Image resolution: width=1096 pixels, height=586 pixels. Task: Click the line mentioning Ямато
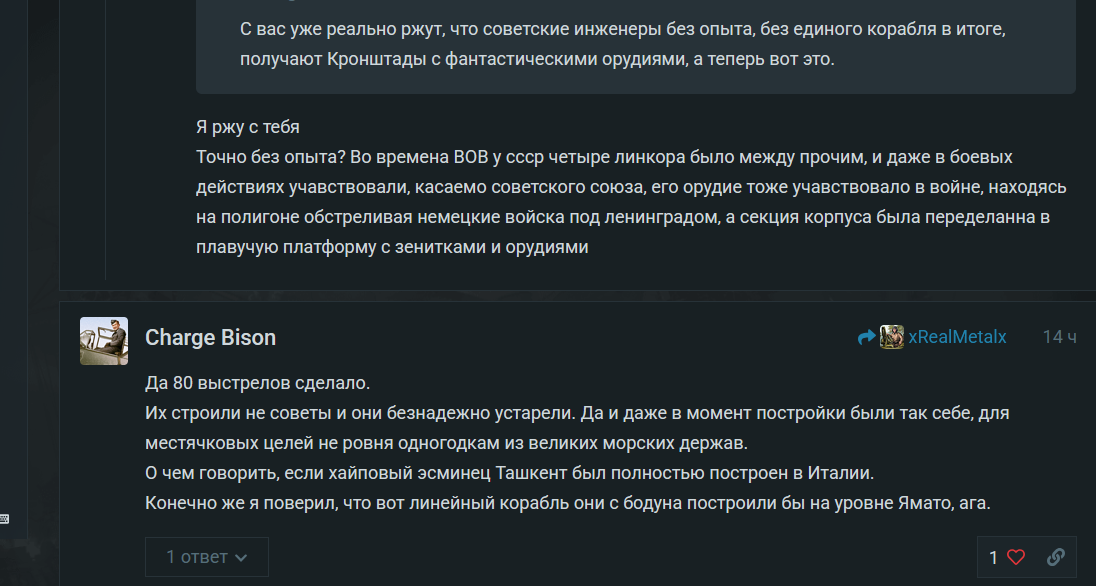pos(568,503)
